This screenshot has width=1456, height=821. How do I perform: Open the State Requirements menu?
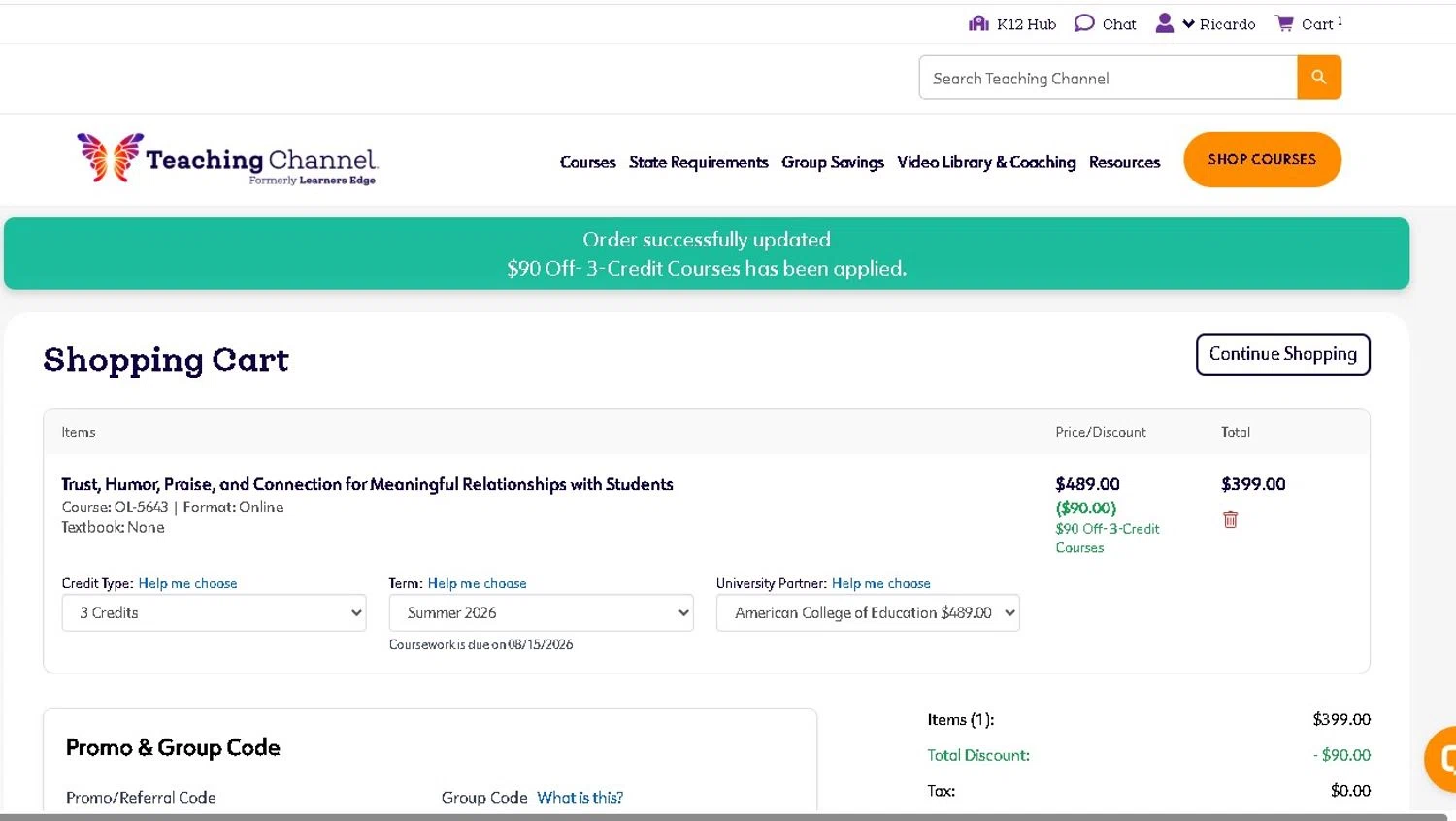pos(699,162)
